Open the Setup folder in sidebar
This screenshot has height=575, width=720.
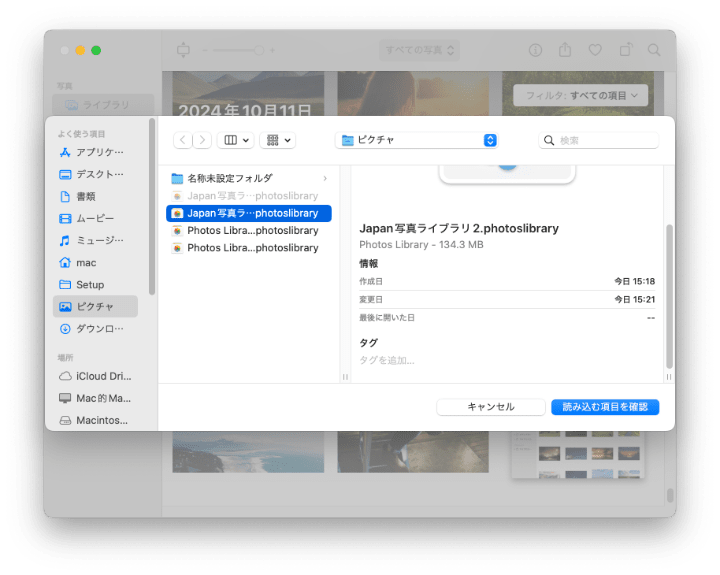(x=89, y=284)
